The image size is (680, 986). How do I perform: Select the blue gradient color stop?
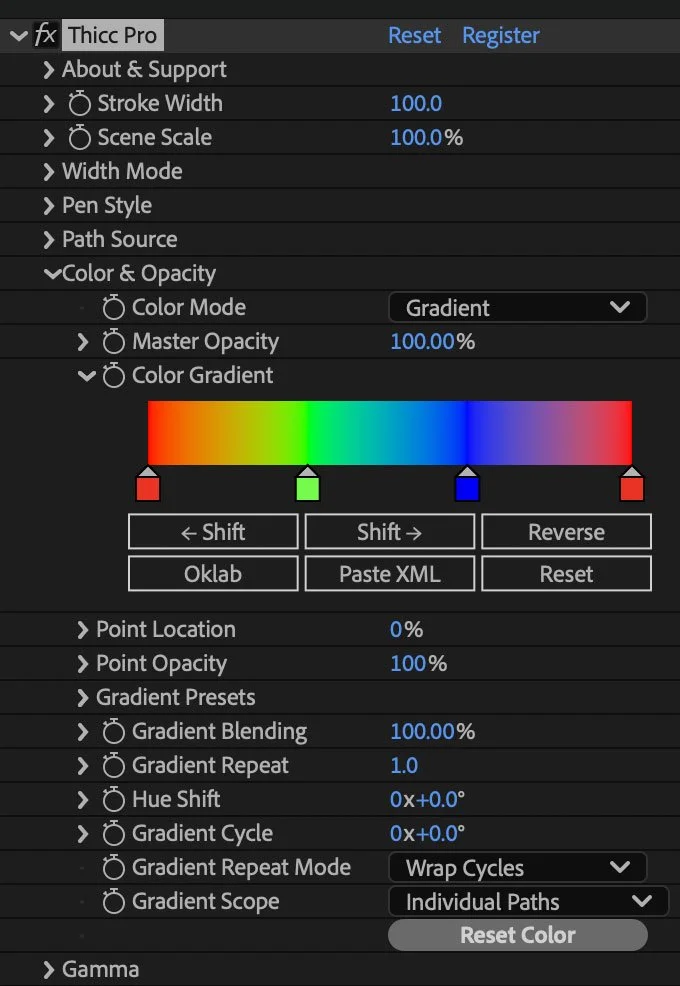point(467,484)
